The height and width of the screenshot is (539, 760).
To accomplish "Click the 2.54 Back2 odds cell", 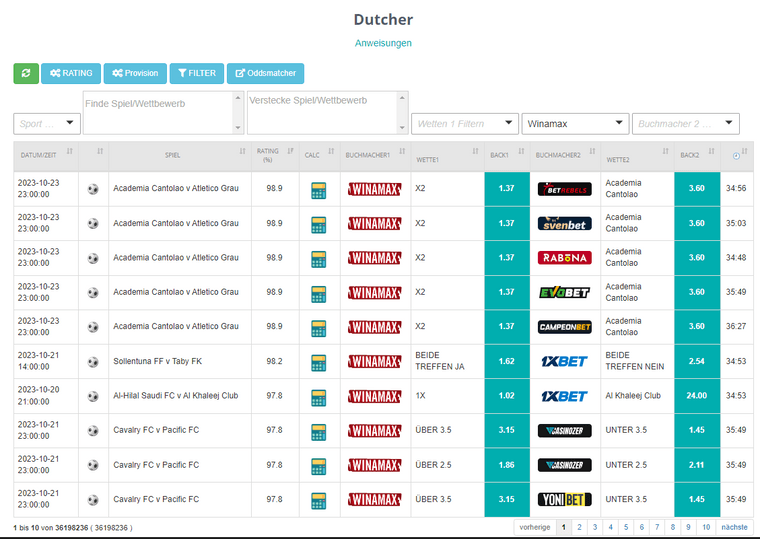I will [697, 362].
